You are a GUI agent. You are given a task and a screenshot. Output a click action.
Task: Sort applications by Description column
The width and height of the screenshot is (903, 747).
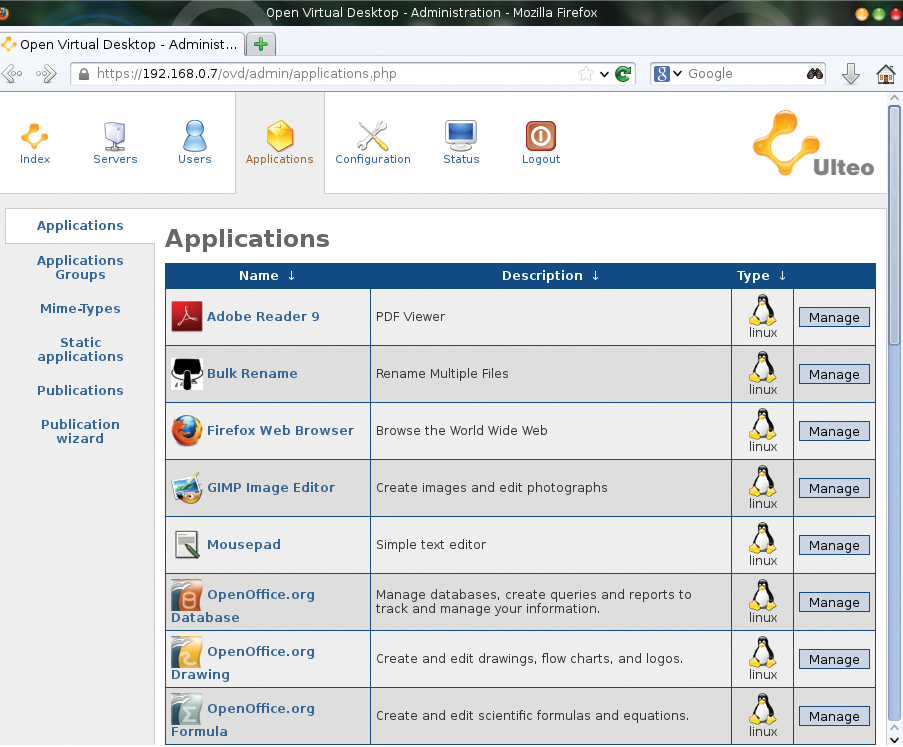tap(550, 276)
